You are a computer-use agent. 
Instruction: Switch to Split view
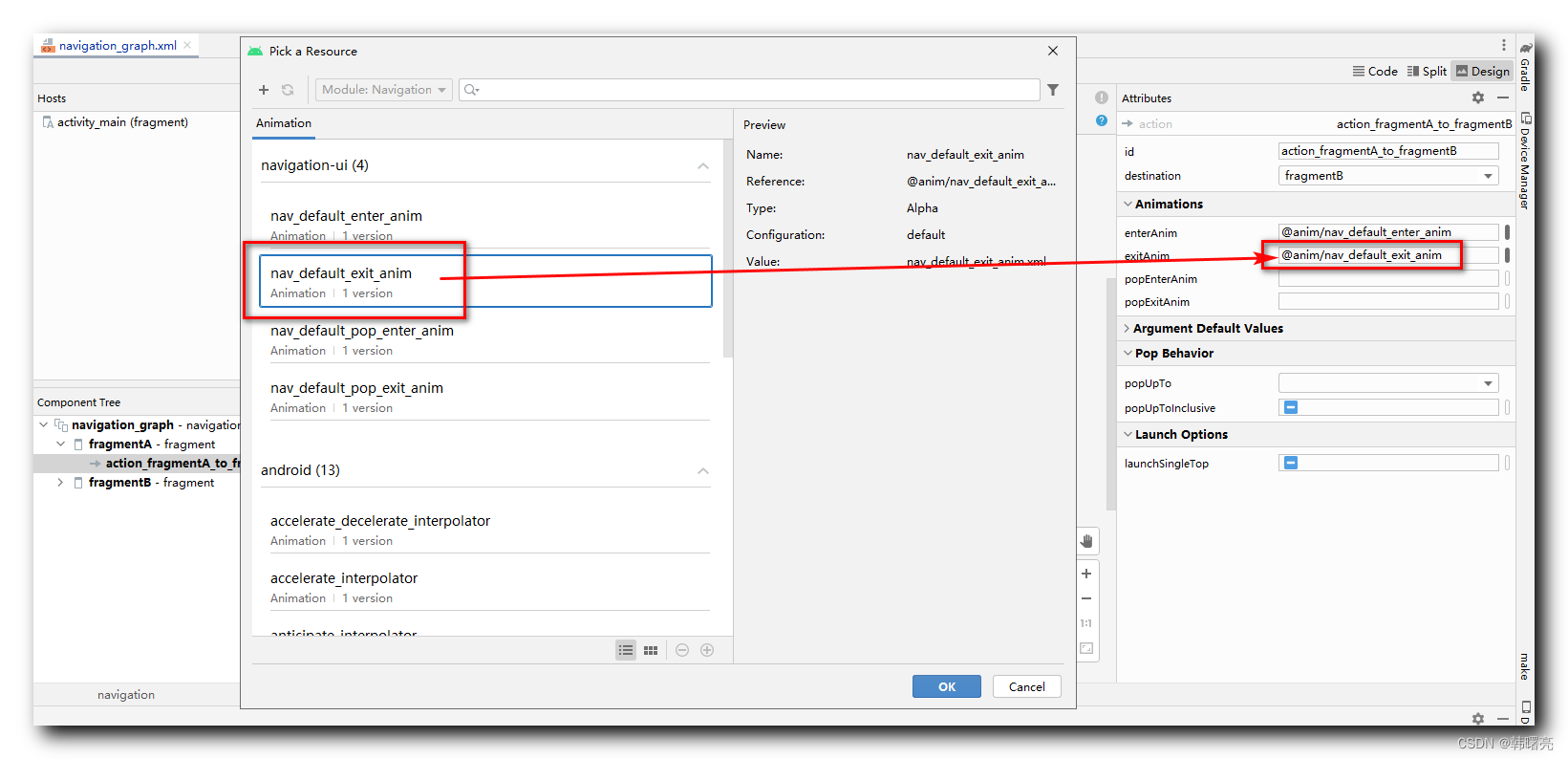point(1427,71)
